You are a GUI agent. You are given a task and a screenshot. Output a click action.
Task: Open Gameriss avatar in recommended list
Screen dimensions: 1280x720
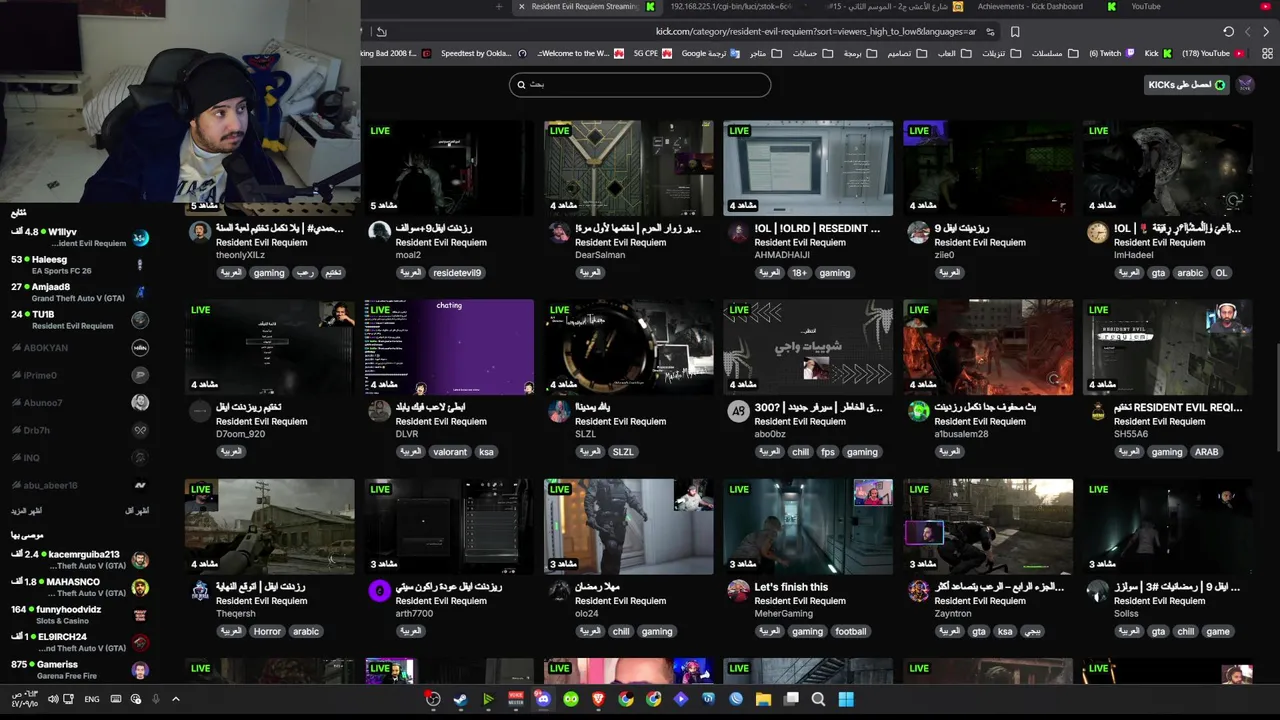click(x=140, y=670)
